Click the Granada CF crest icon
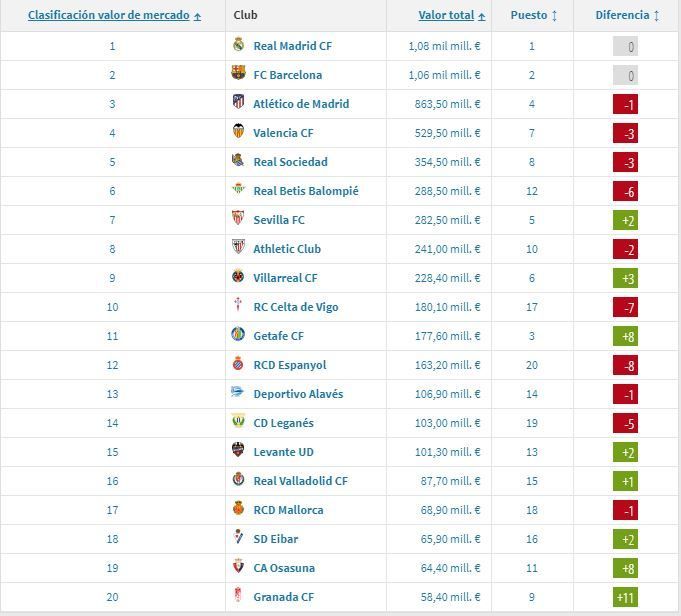 coord(238,596)
